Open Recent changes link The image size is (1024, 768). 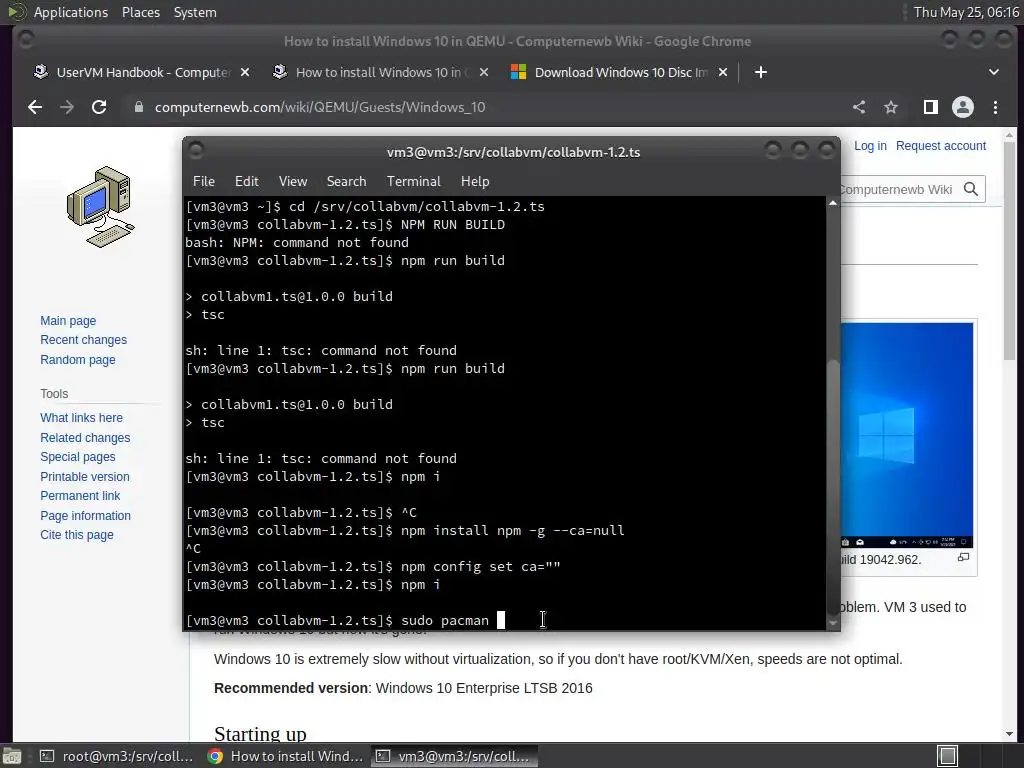click(x=84, y=340)
